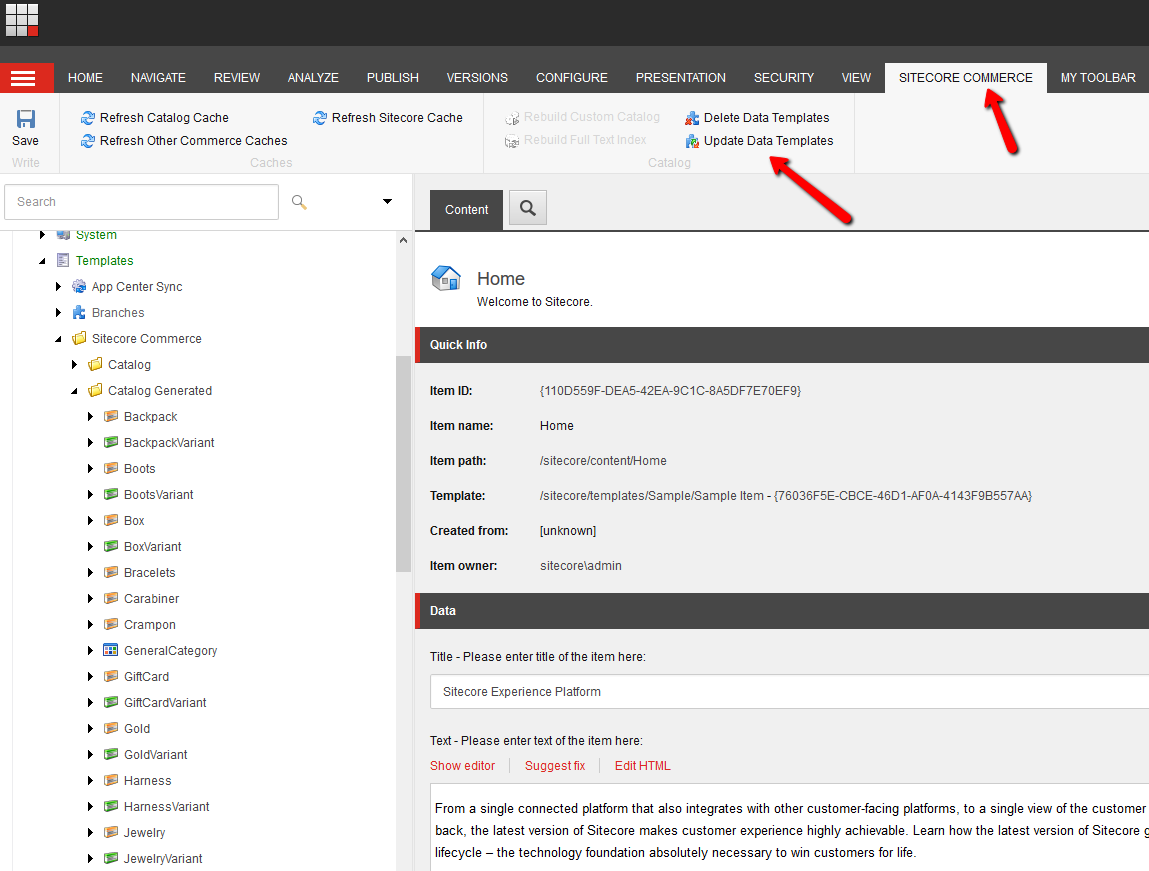Select the SITECORE COMMERCE ribbon tab
Viewport: 1149px width, 871px height.
(x=966, y=78)
